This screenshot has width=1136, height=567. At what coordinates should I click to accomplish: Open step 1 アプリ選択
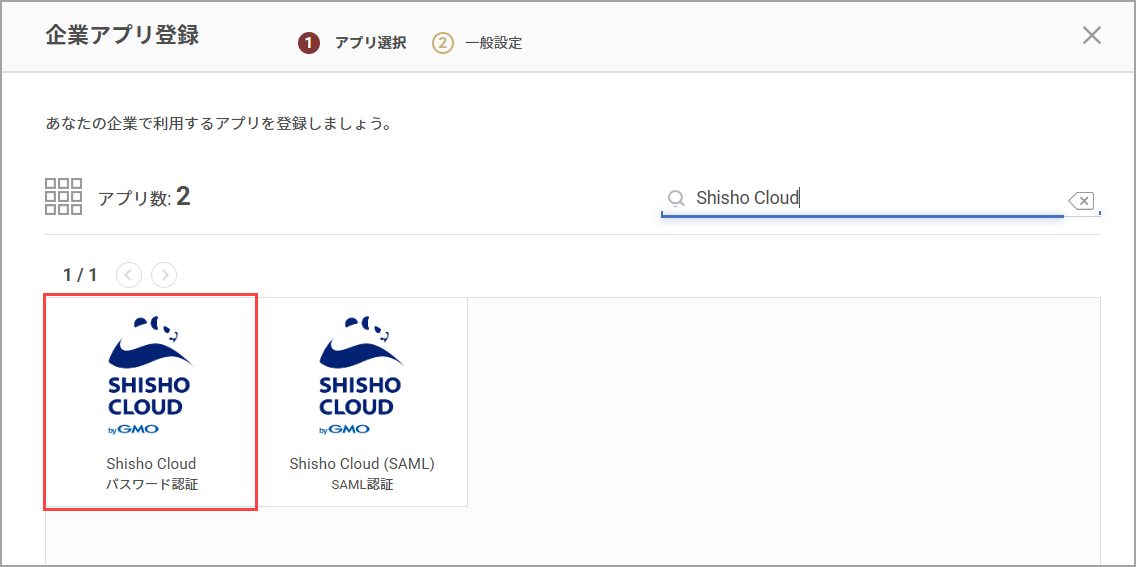pyautogui.click(x=352, y=43)
